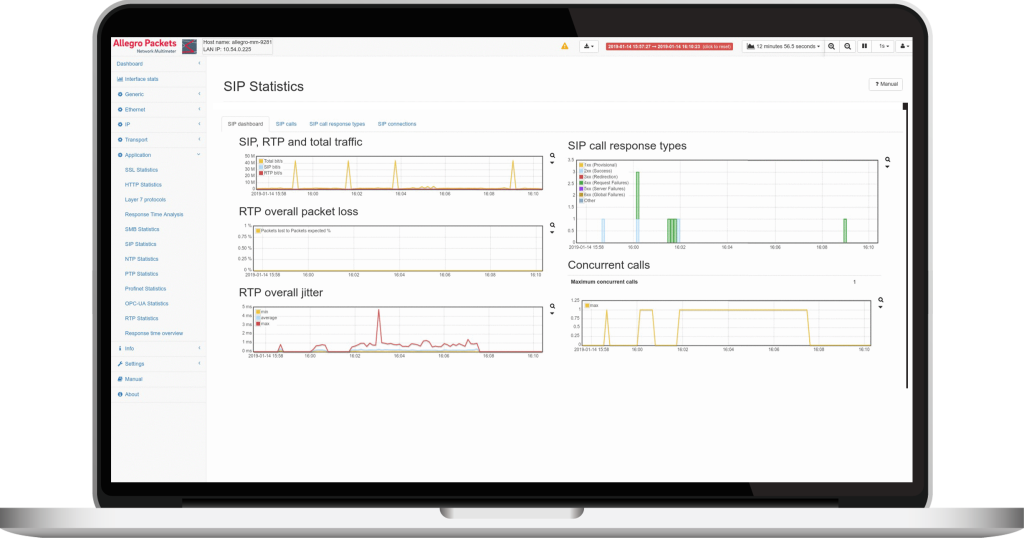The height and width of the screenshot is (547, 1024).
Task: Click the zoom in time range icon
Action: point(832,46)
